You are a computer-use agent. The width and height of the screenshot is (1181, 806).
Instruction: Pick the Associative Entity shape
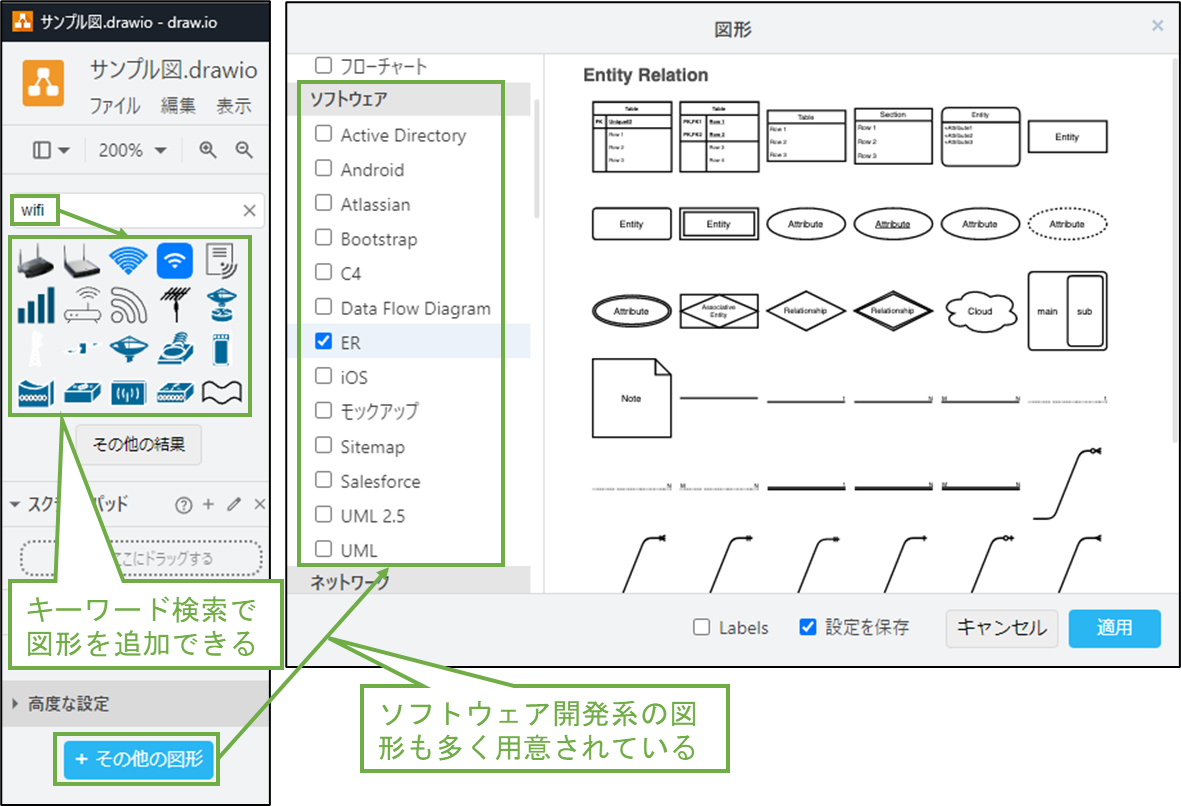point(719,311)
